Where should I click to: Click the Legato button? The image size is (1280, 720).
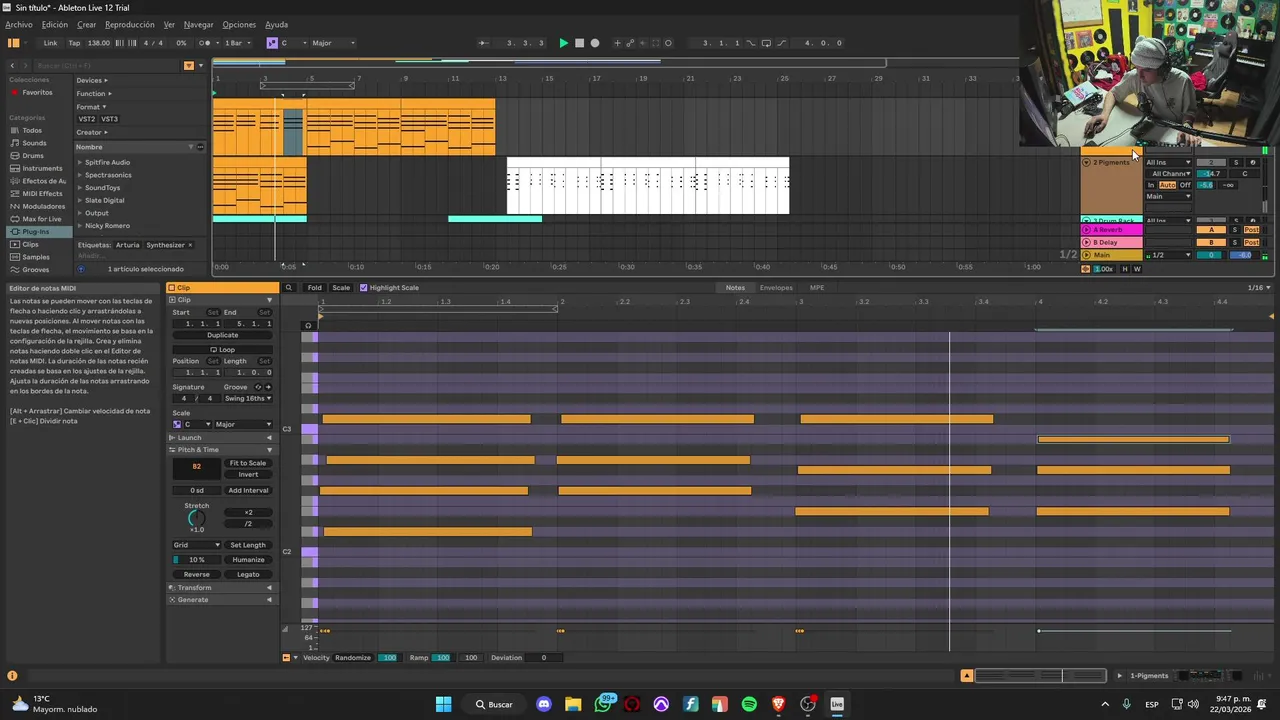click(x=248, y=574)
